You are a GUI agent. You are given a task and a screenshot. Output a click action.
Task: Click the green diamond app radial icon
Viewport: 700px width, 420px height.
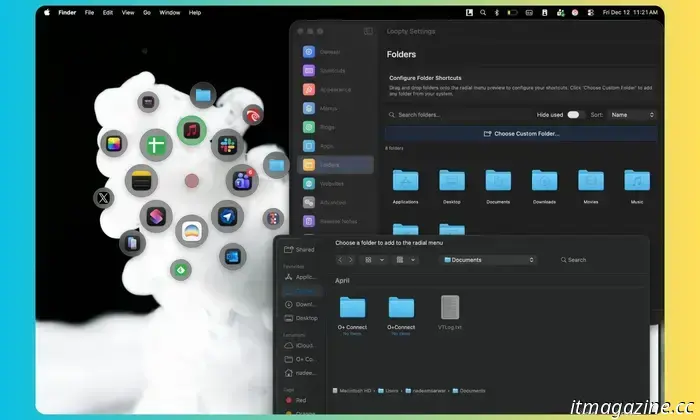181,270
